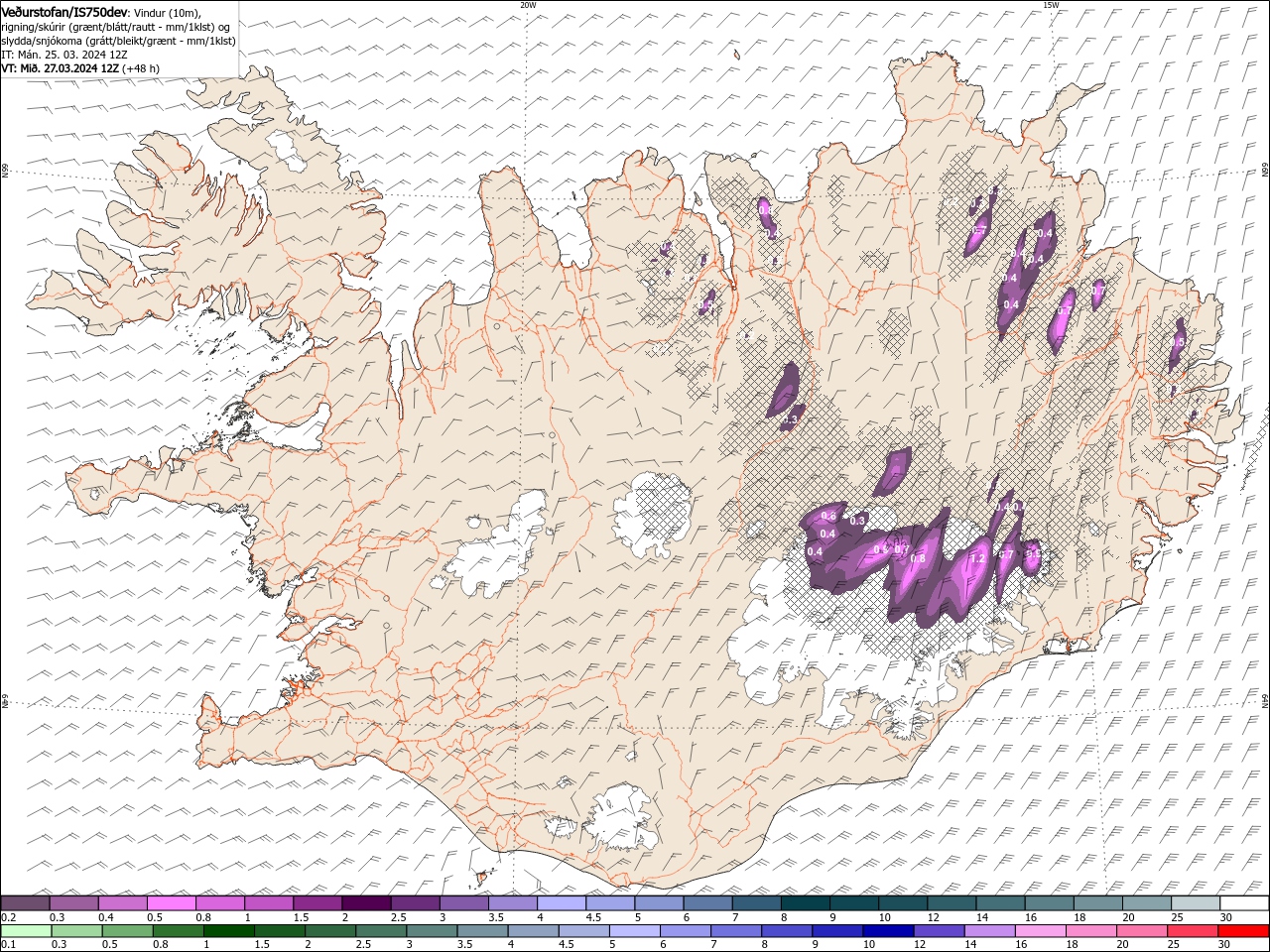
Task: Click the palest green 0.1–0.3 rain legend swatch
Action: coord(26,931)
